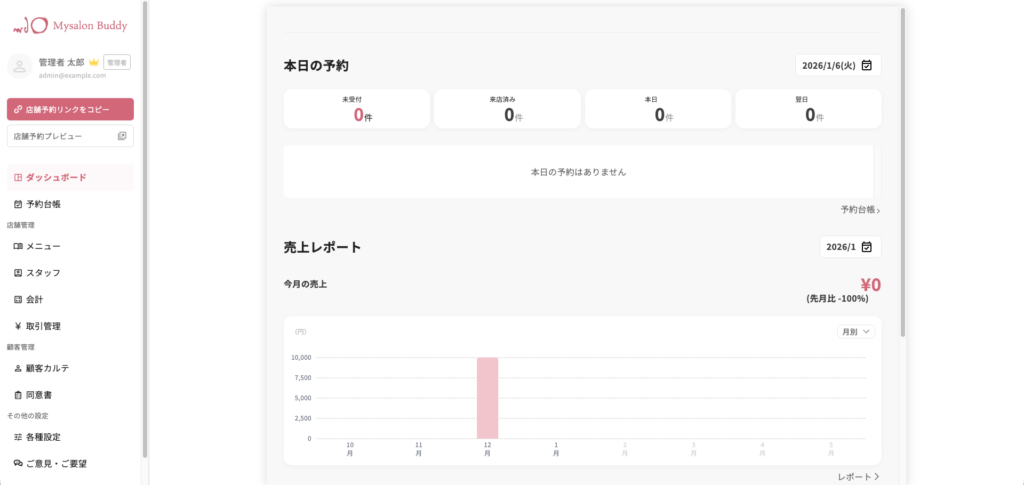Go to スタッフ in sidebar

point(42,273)
